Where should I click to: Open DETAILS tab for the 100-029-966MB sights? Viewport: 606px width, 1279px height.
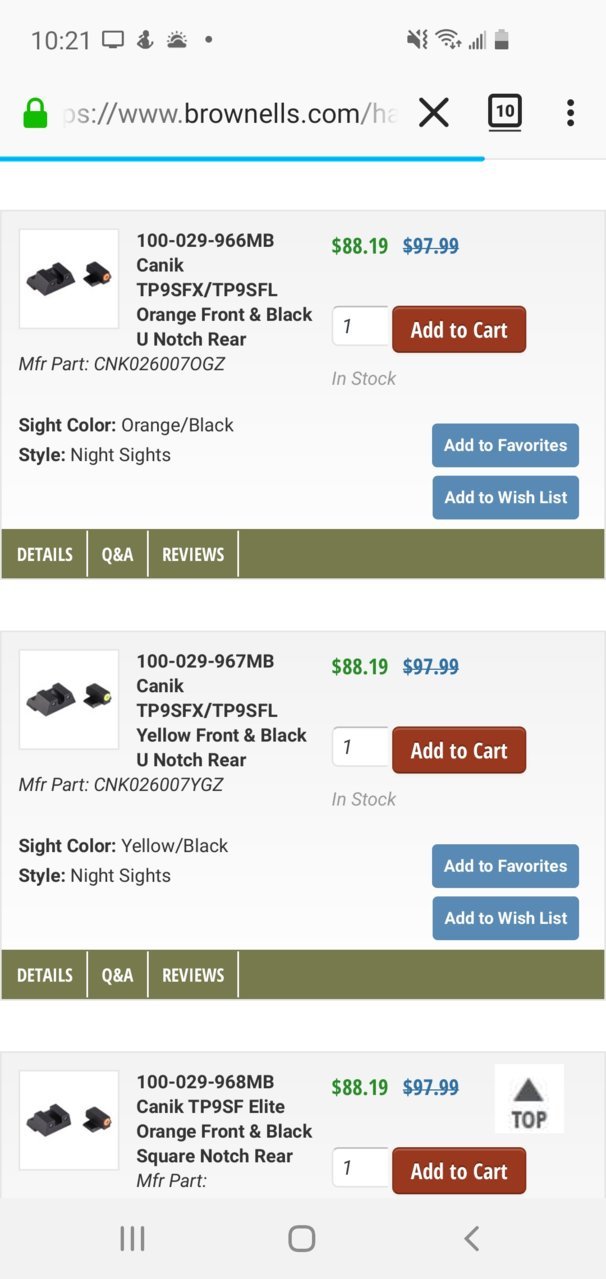pyautogui.click(x=45, y=554)
